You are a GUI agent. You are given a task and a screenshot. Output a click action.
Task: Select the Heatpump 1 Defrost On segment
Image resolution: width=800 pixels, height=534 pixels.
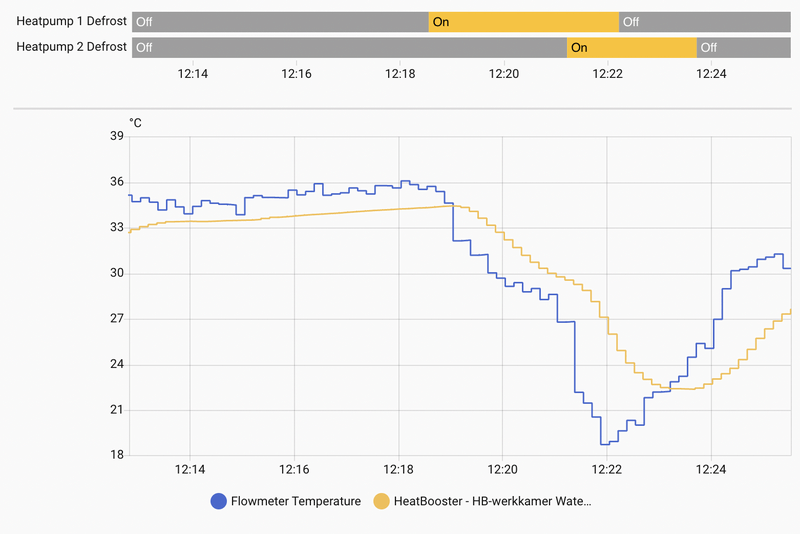pyautogui.click(x=523, y=22)
